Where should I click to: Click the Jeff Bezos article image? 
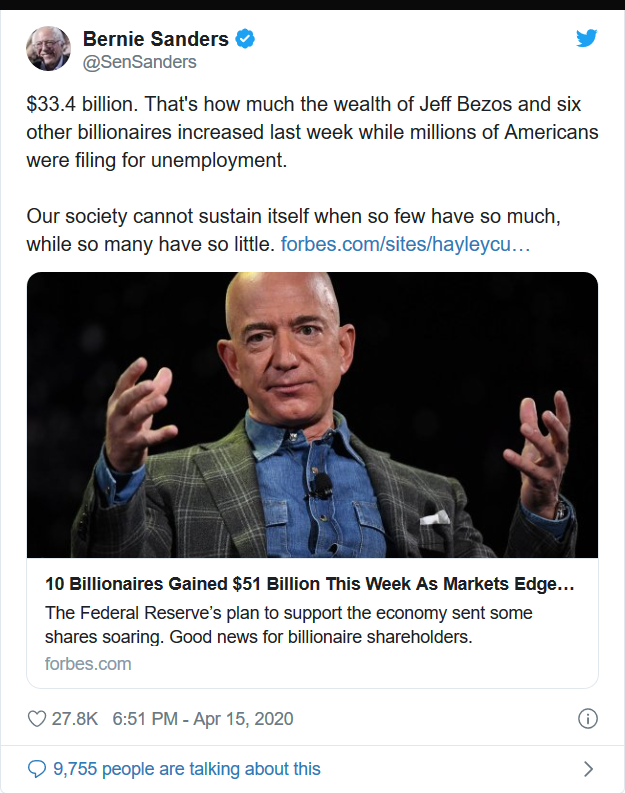(312, 414)
